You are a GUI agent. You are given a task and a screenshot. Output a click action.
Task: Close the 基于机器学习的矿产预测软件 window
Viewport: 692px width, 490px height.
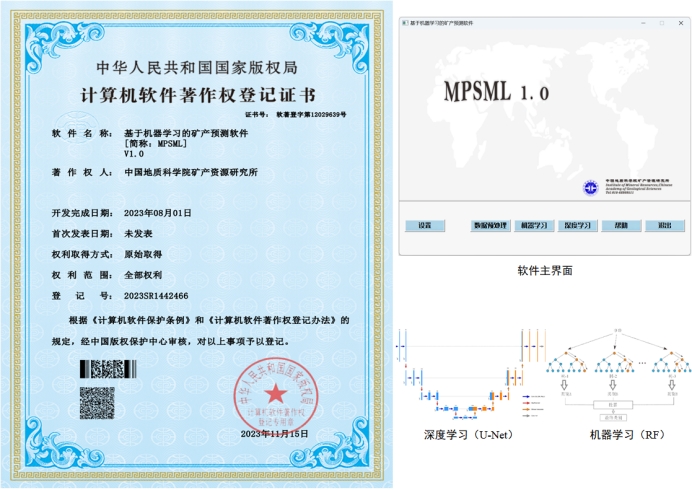681,23
